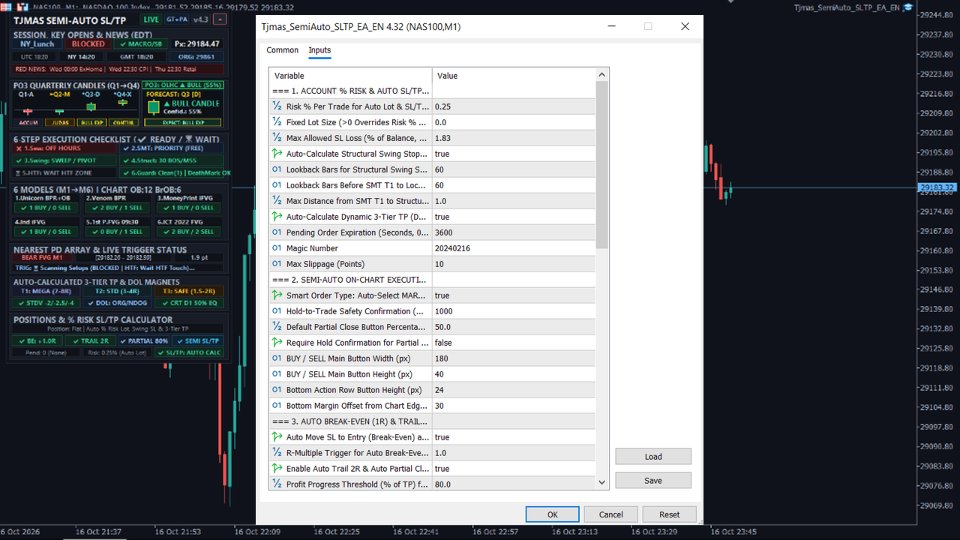The width and height of the screenshot is (960, 540).
Task: Click the Cancel button
Action: point(610,514)
